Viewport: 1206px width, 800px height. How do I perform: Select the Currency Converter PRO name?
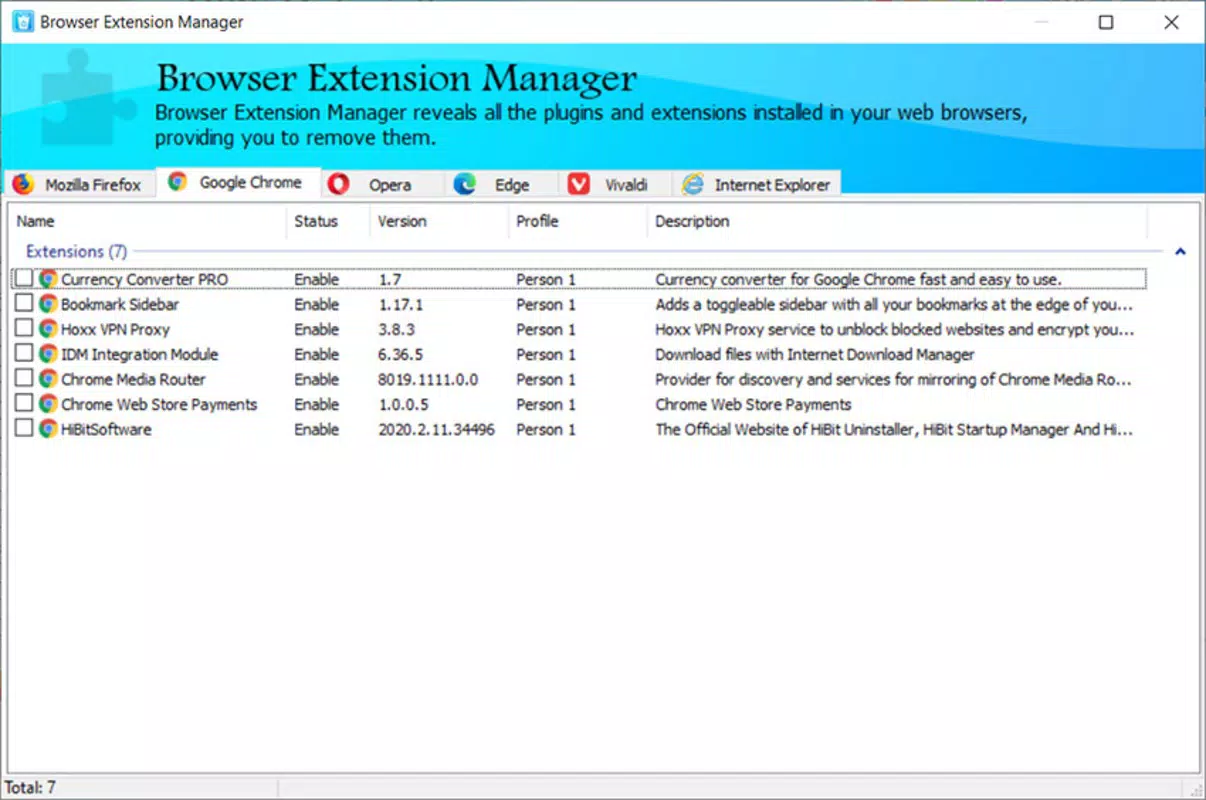tap(145, 280)
